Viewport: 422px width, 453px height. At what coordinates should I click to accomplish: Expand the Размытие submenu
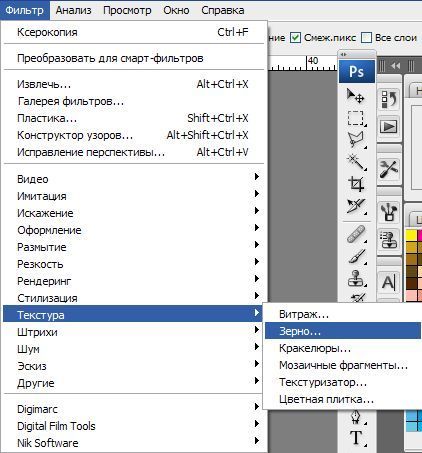[x=134, y=247]
